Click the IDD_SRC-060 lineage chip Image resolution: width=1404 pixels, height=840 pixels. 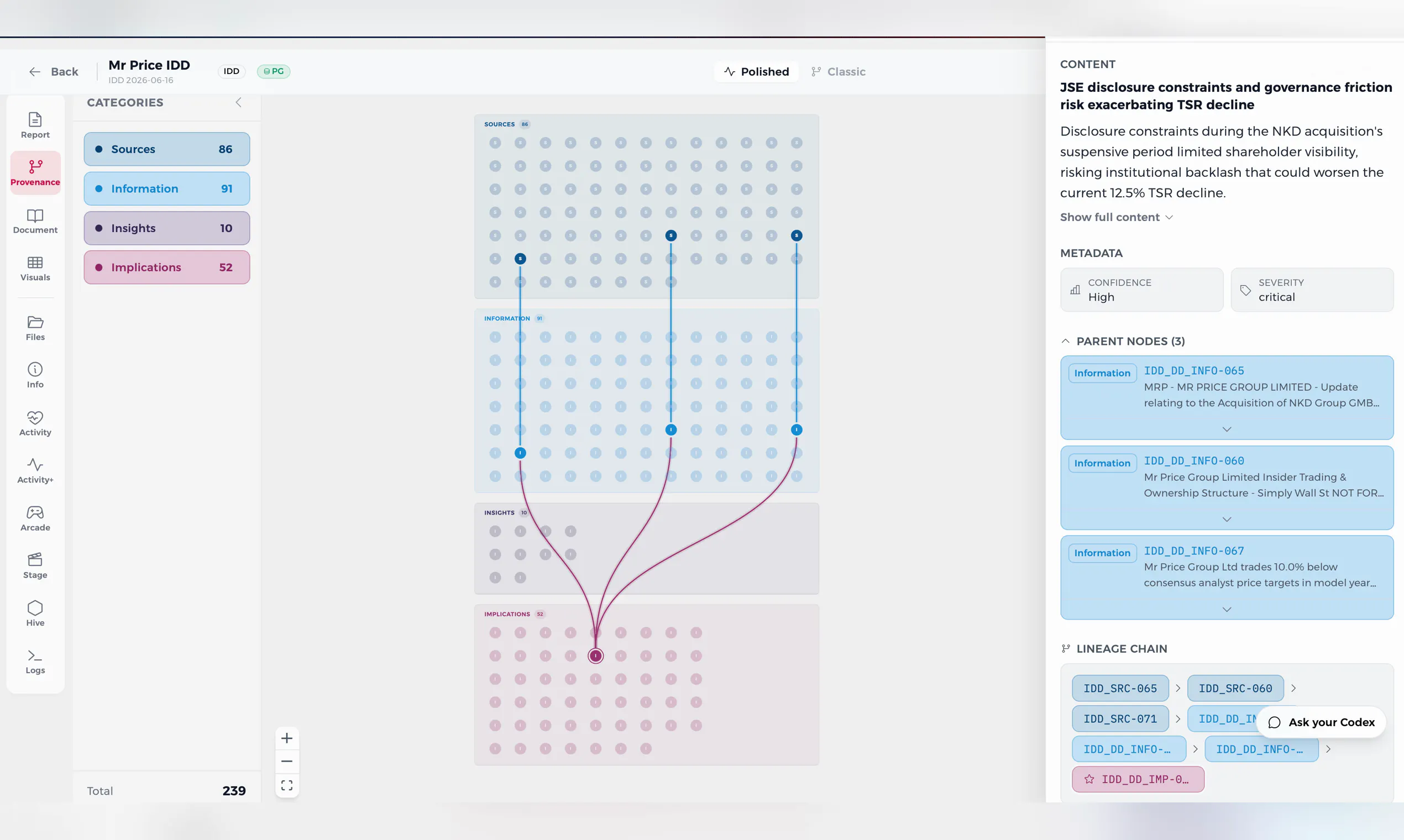[1235, 688]
